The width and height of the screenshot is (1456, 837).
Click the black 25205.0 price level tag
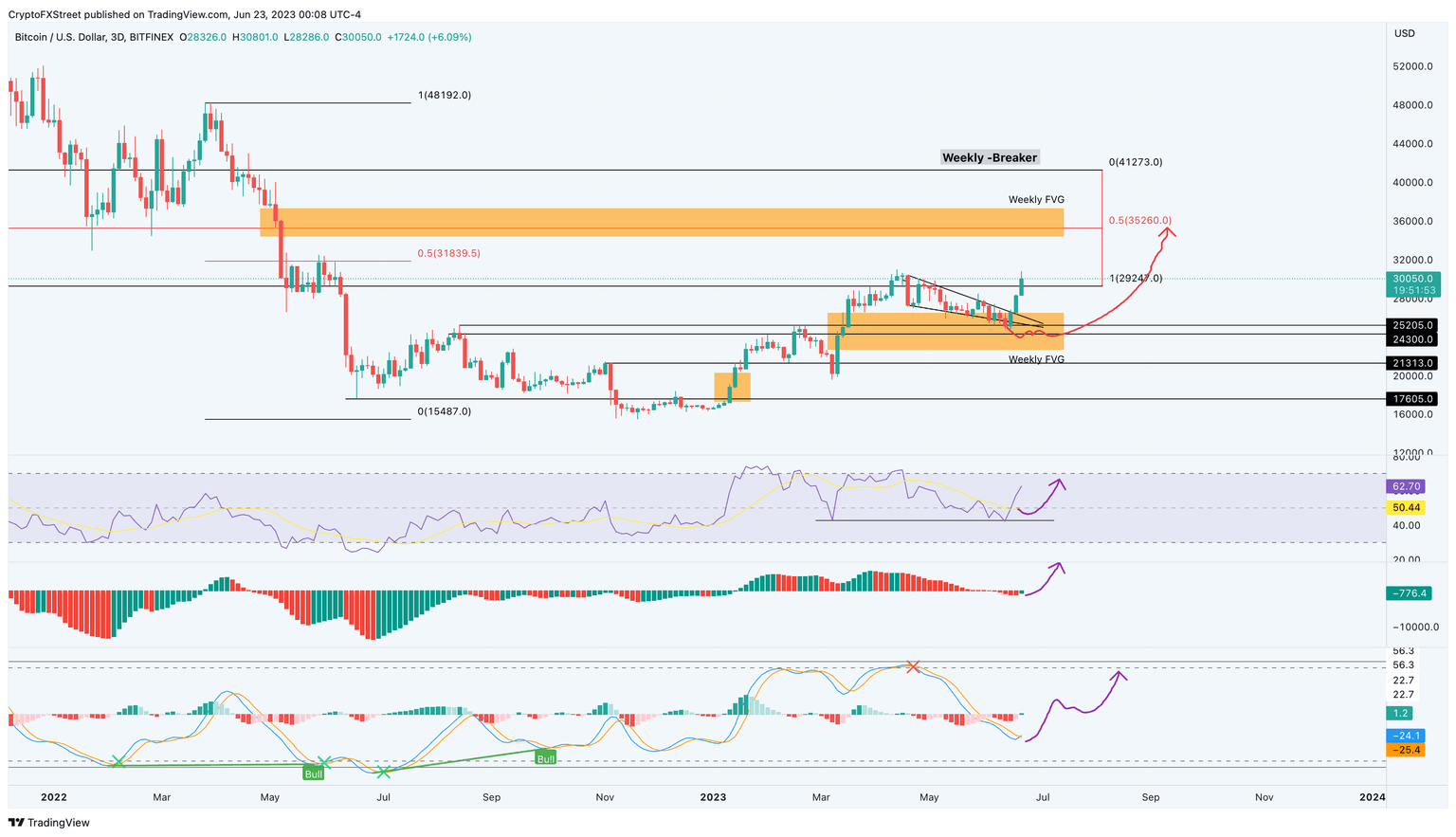point(1411,324)
